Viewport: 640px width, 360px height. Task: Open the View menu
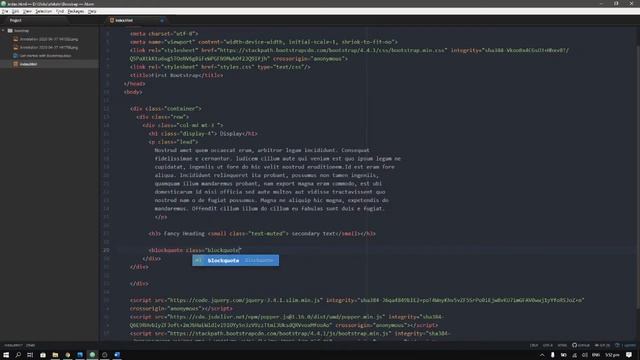point(27,11)
